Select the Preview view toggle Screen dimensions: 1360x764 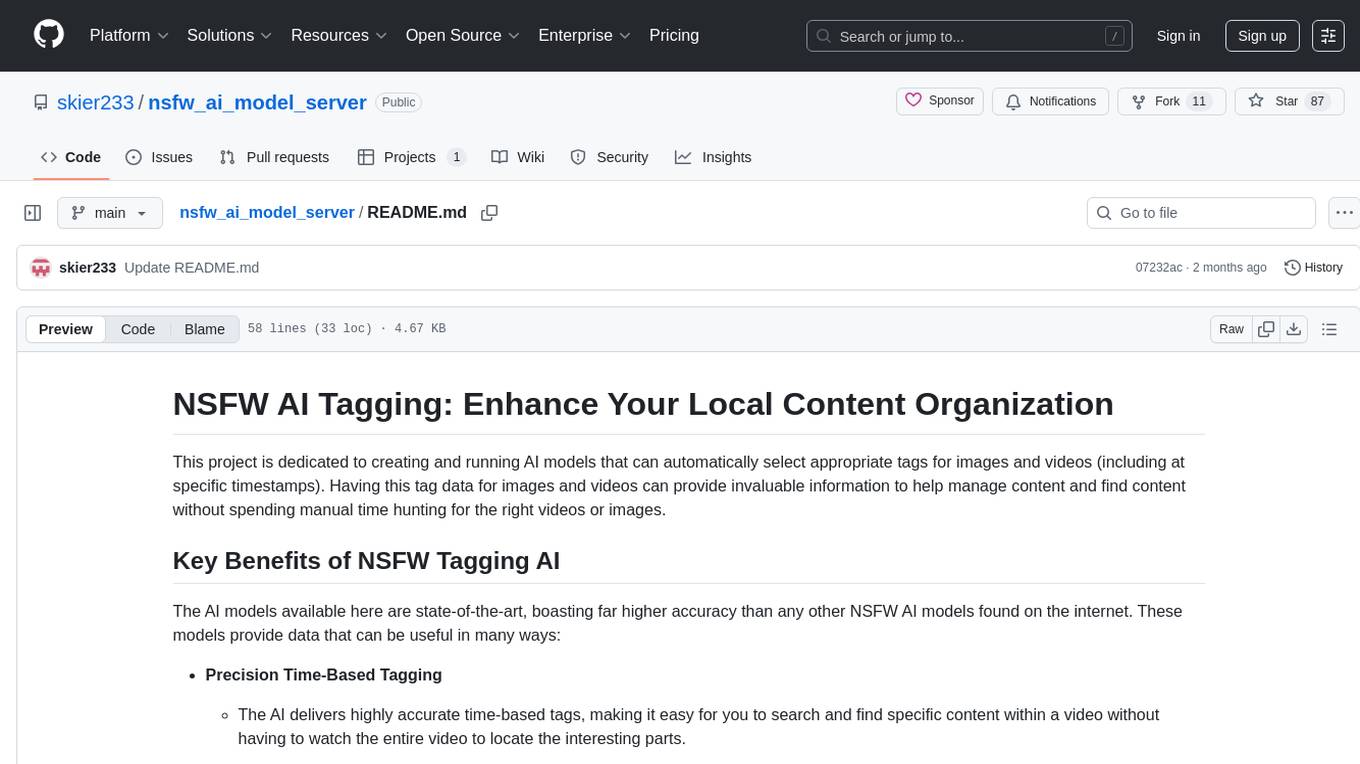tap(66, 329)
